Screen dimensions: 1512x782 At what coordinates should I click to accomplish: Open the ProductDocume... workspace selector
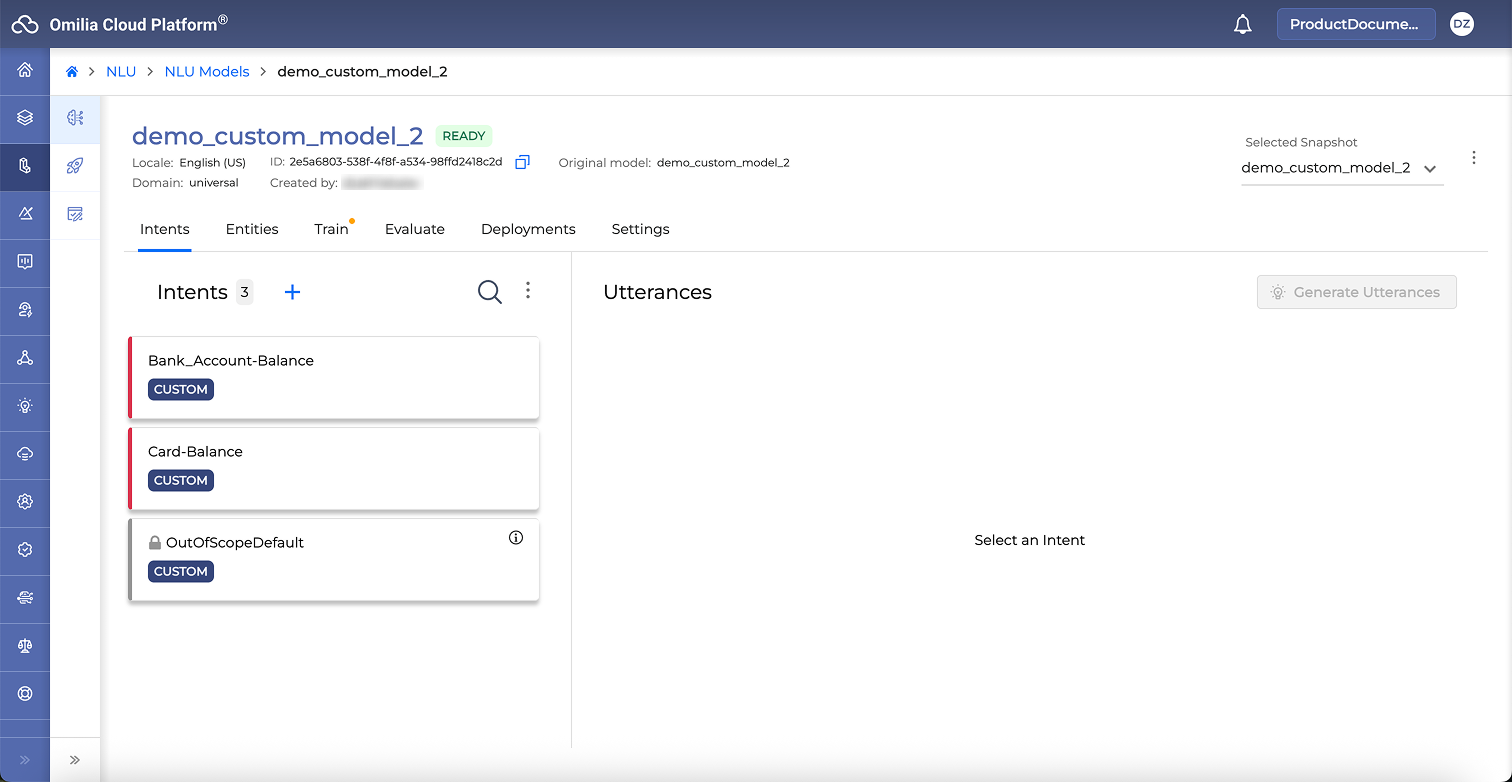[x=1355, y=25]
